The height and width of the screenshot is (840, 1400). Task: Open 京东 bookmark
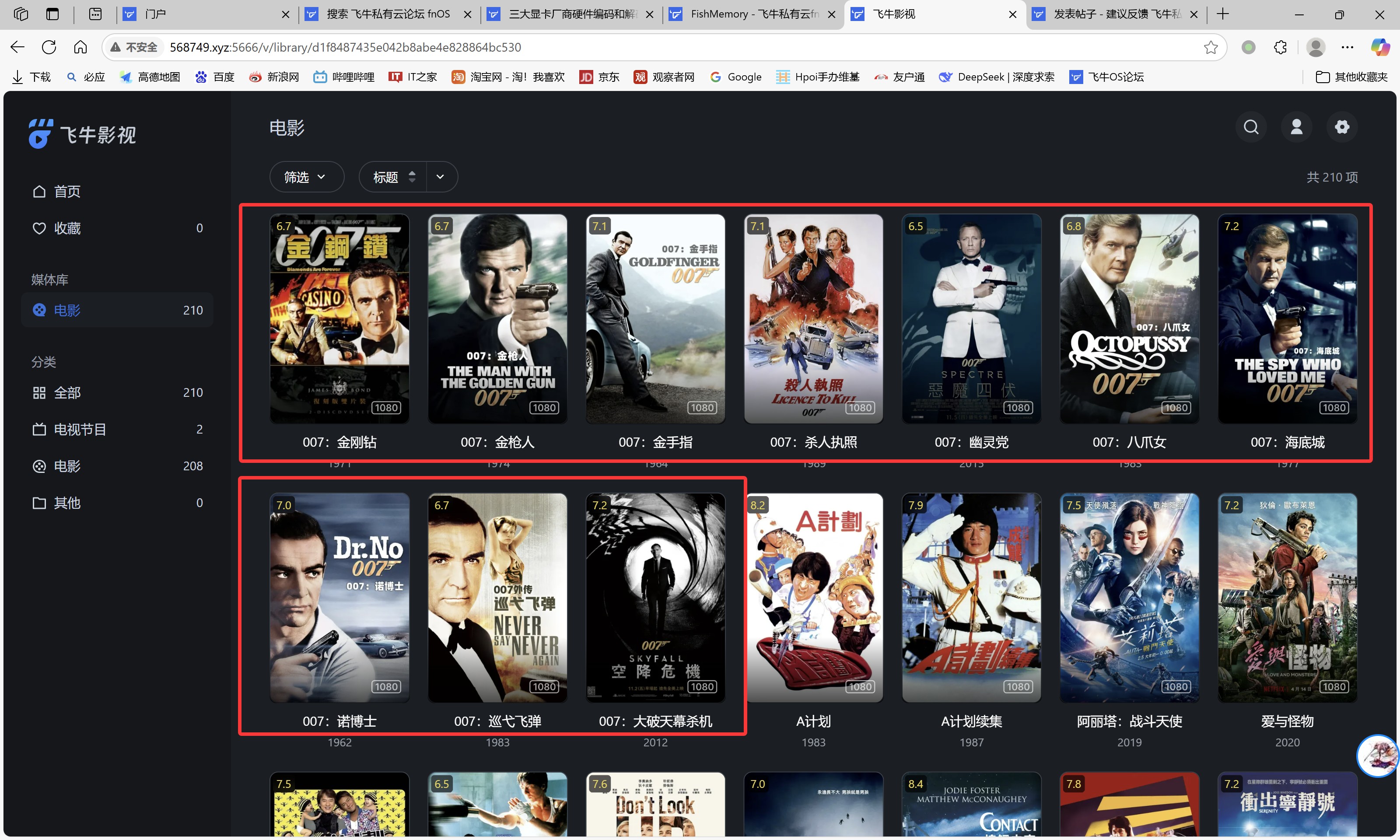(599, 77)
